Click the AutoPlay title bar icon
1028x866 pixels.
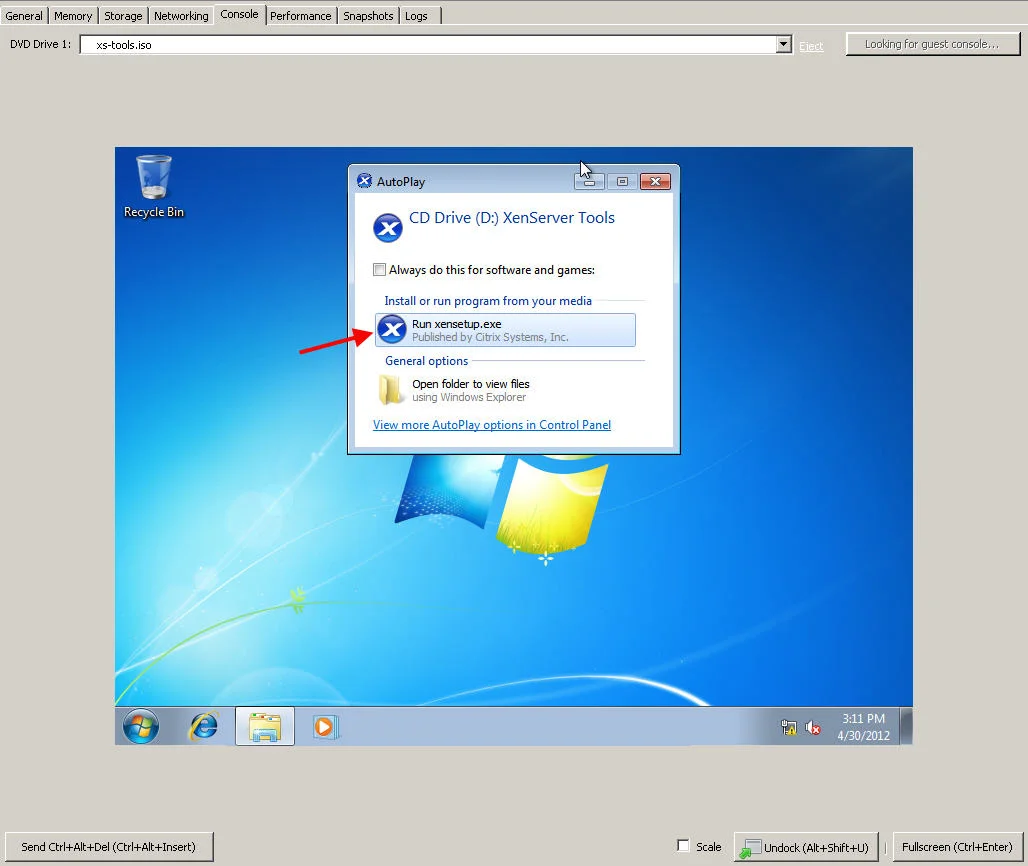pyautogui.click(x=365, y=181)
